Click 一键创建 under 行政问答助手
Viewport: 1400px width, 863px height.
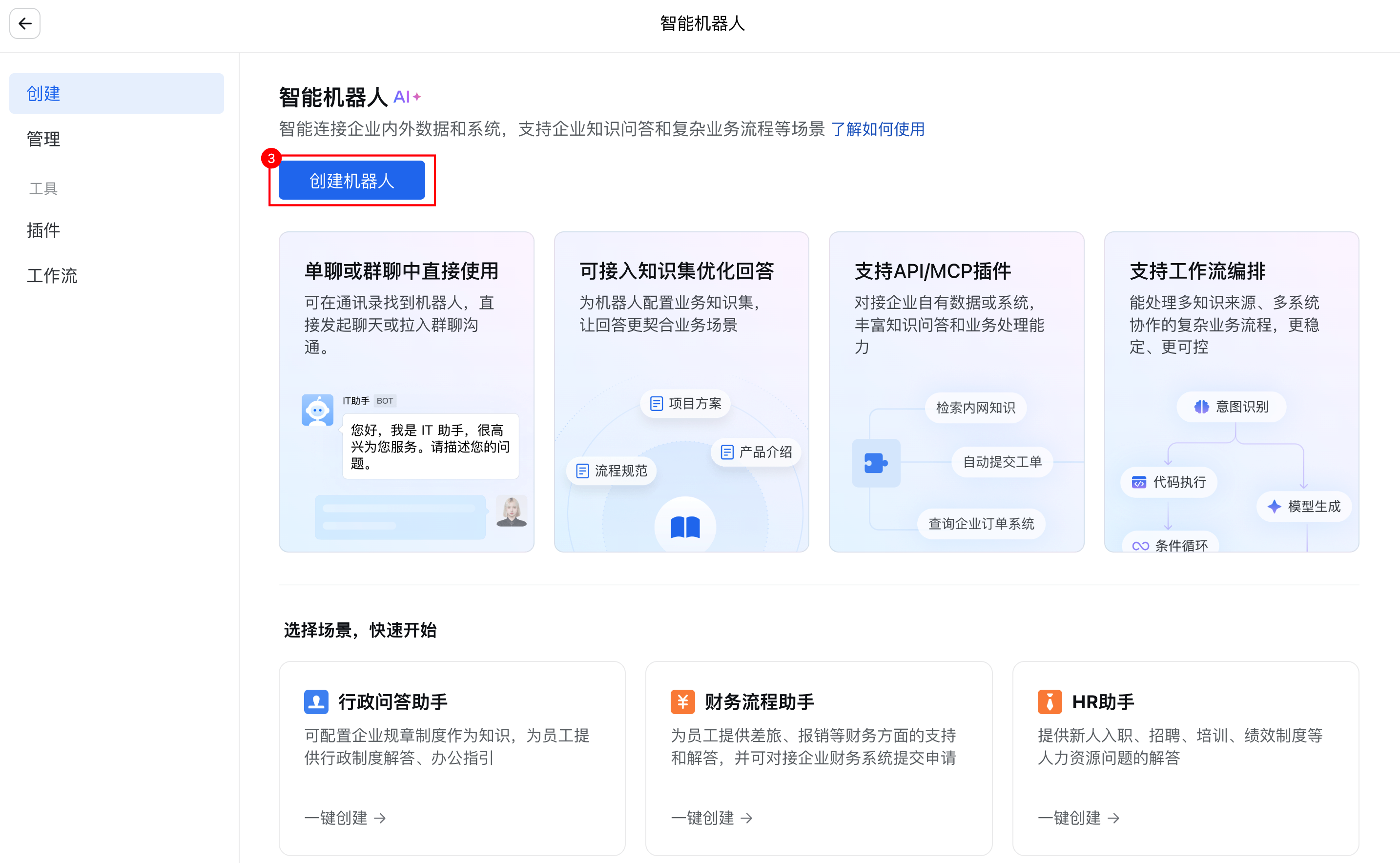point(345,818)
